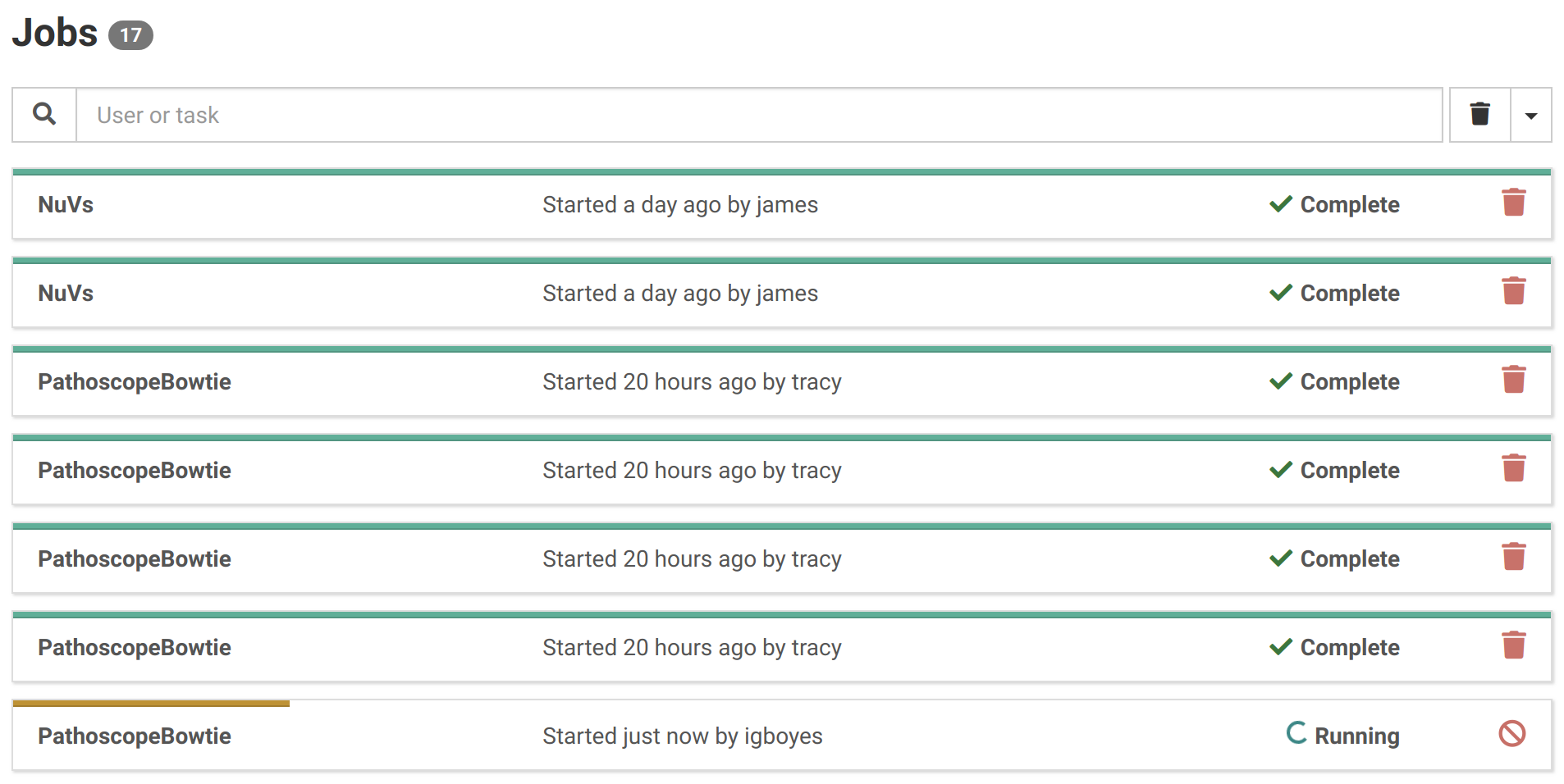
Task: Click the search magnifier icon
Action: [44, 115]
